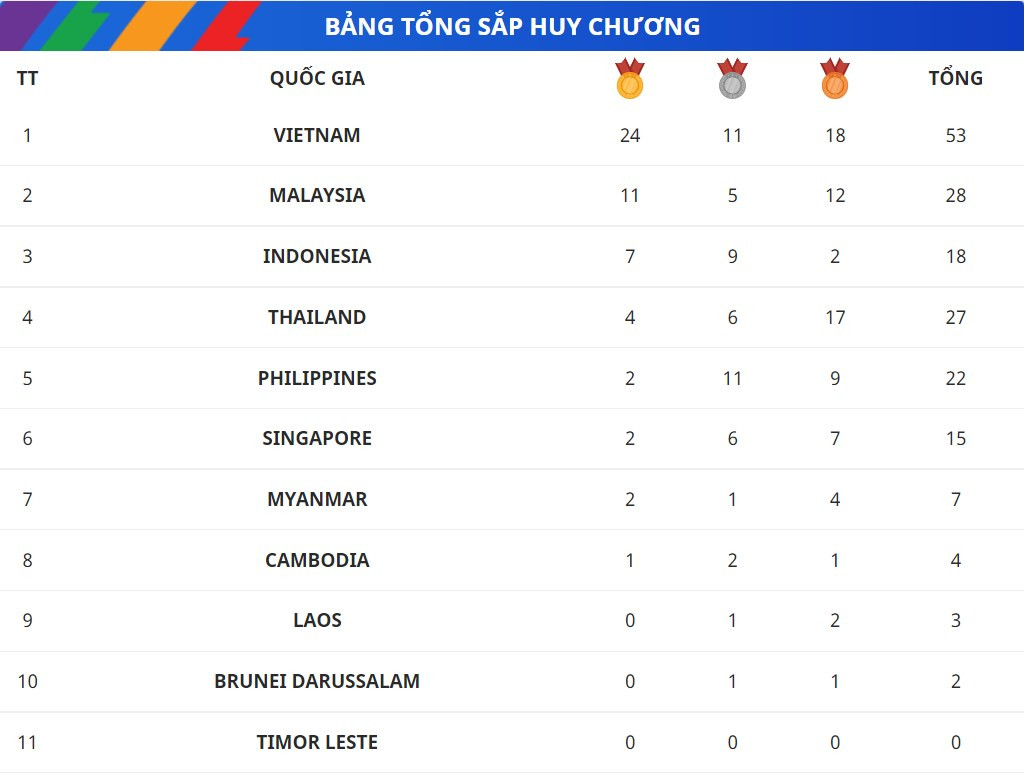Select LAOS in the medal table
The height and width of the screenshot is (775, 1024).
pos(317,620)
